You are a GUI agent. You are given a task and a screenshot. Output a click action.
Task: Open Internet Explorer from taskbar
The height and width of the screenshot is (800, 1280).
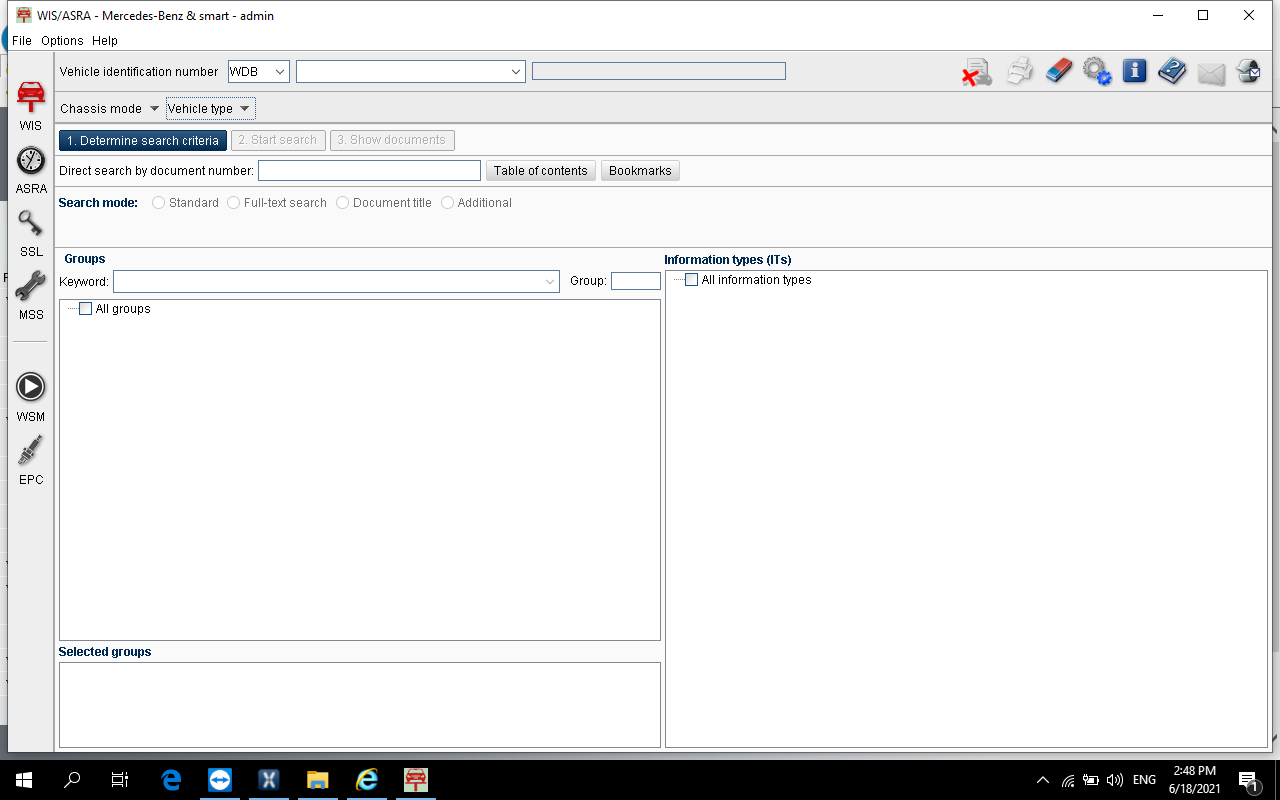(366, 779)
